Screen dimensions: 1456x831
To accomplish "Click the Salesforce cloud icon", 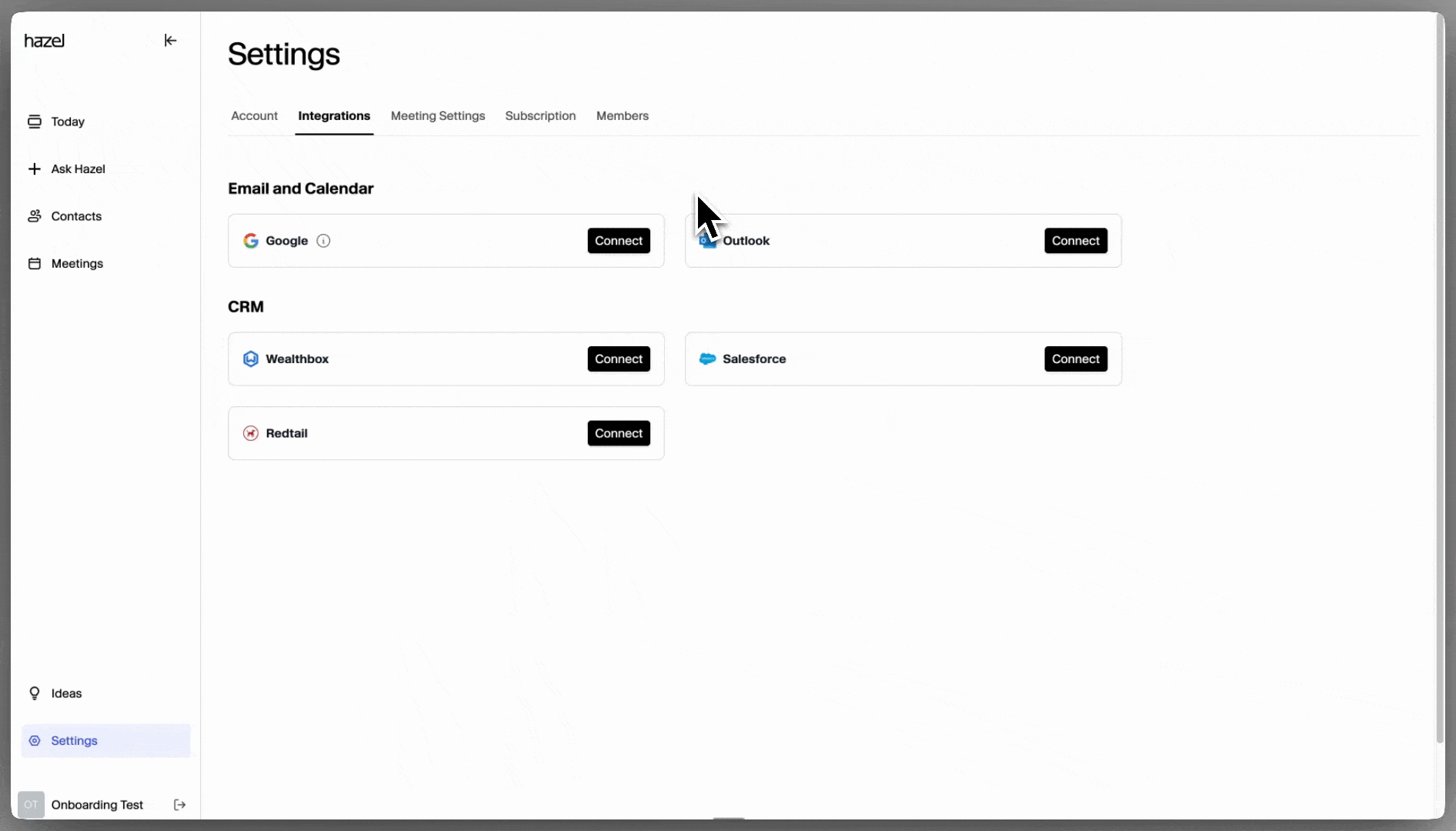I will tap(707, 359).
